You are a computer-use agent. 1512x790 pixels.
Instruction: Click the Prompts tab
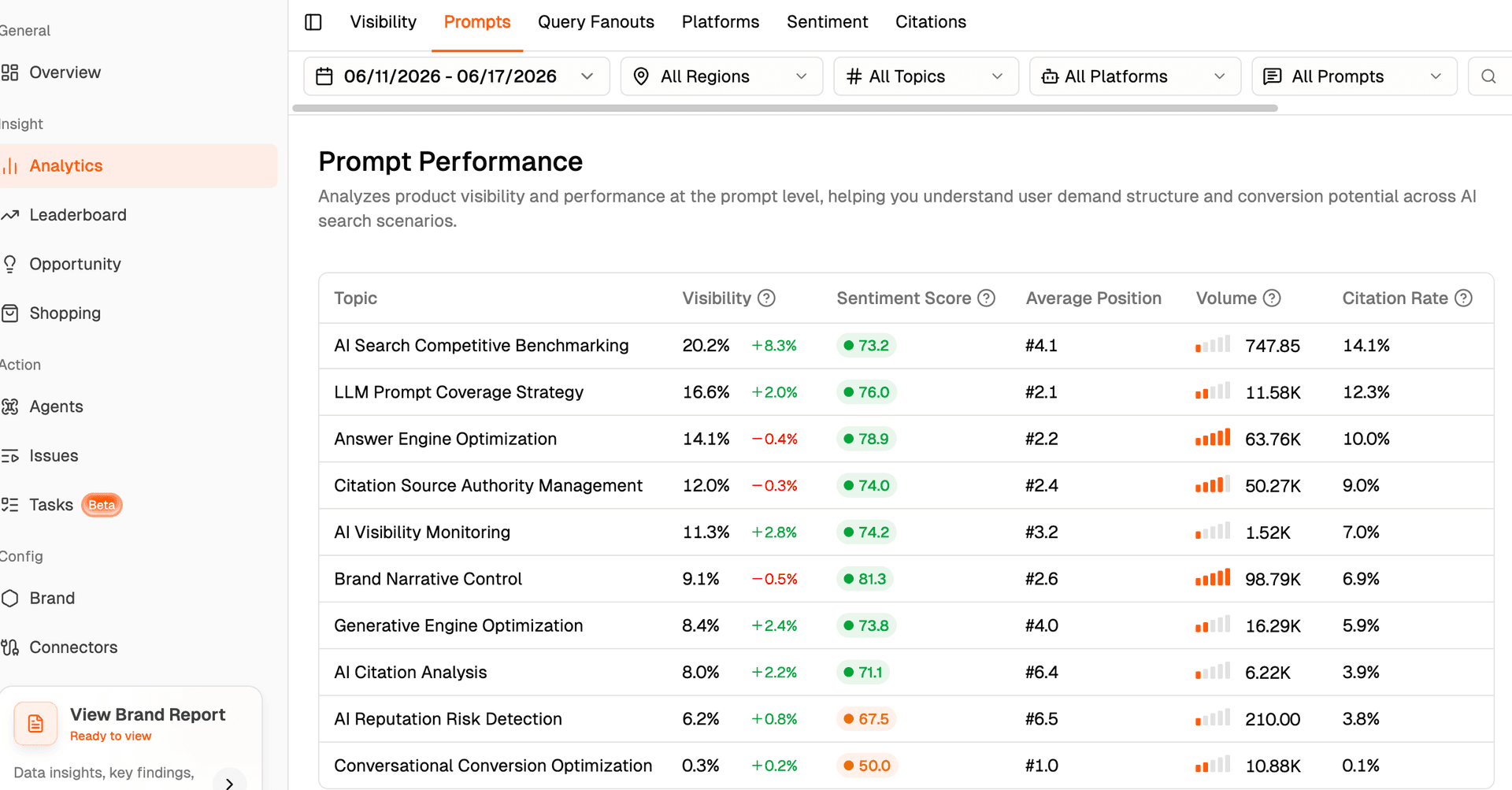pyautogui.click(x=477, y=22)
